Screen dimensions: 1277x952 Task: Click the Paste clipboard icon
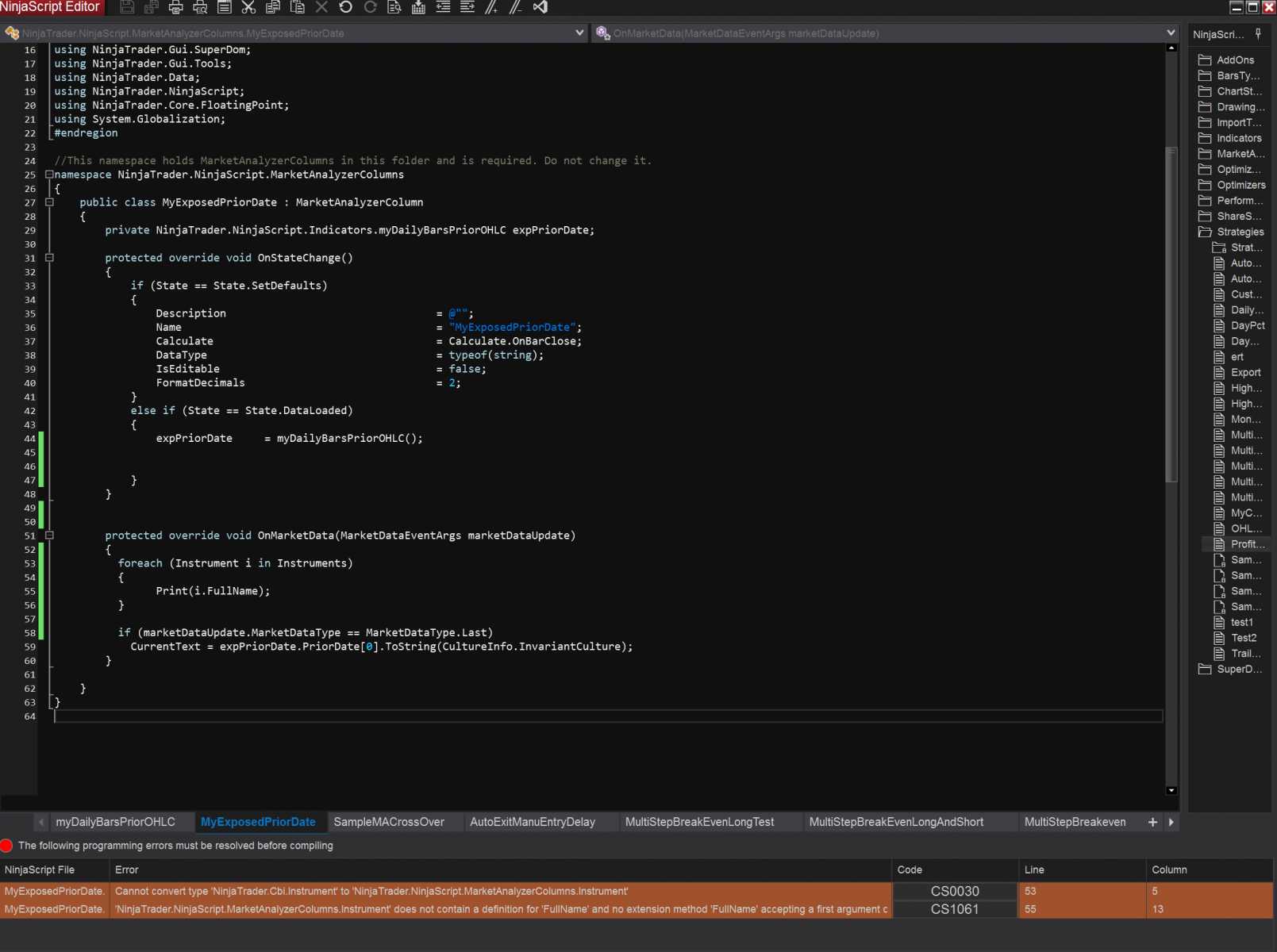298,7
